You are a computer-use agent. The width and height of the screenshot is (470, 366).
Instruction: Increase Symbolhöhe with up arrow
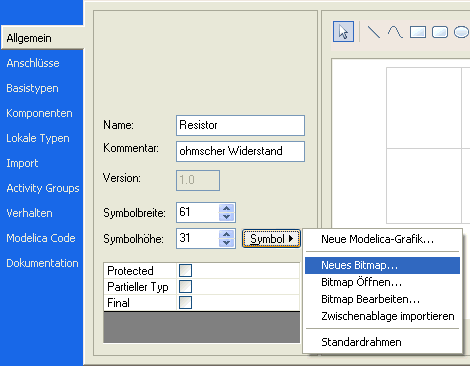coord(227,234)
